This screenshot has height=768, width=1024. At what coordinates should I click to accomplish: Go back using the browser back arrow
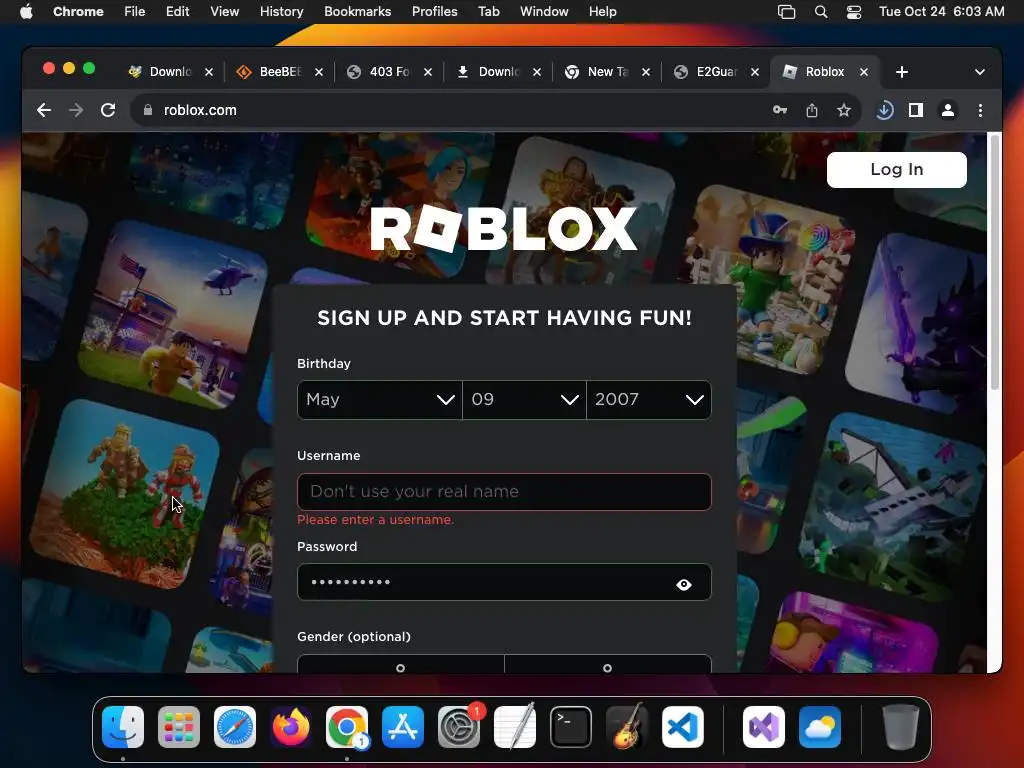44,110
